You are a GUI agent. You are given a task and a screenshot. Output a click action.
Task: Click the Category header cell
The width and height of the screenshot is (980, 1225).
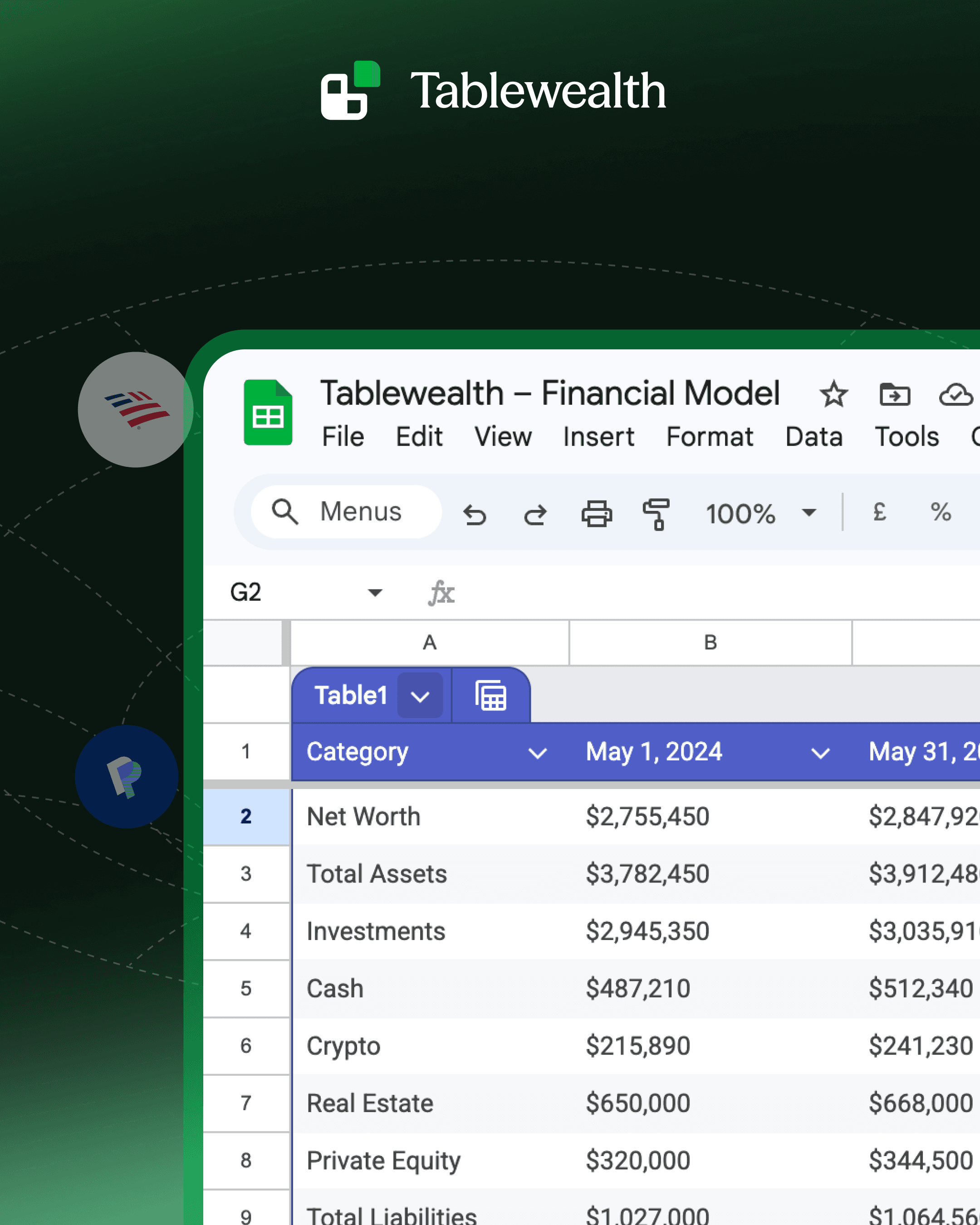[x=431, y=752]
